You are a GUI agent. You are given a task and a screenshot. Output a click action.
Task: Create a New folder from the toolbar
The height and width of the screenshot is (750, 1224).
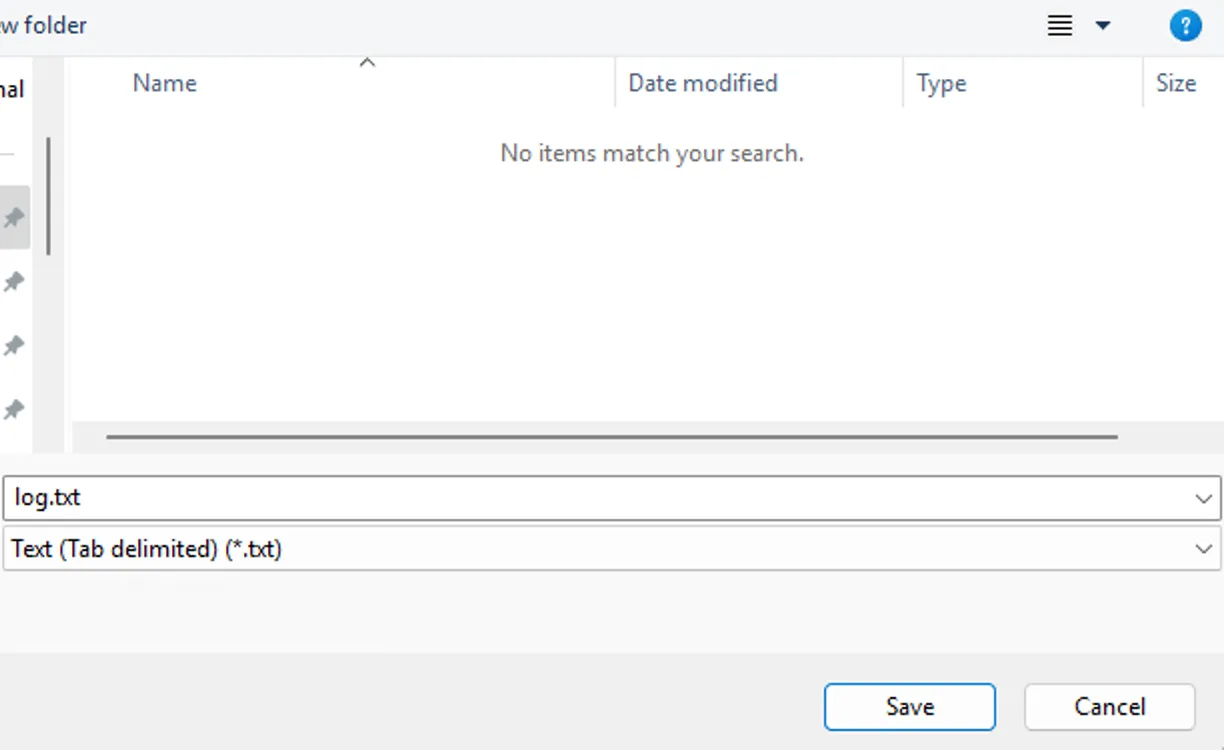point(43,25)
